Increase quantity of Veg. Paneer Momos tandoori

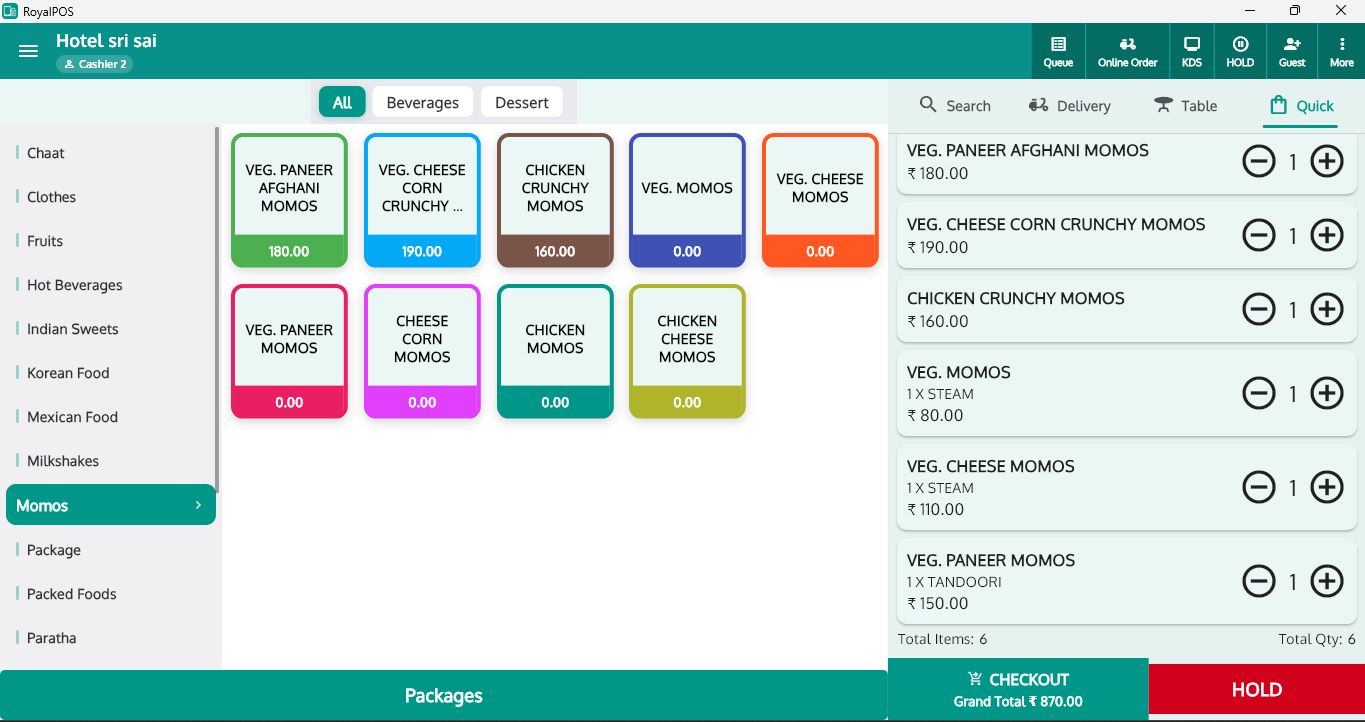pyautogui.click(x=1327, y=581)
